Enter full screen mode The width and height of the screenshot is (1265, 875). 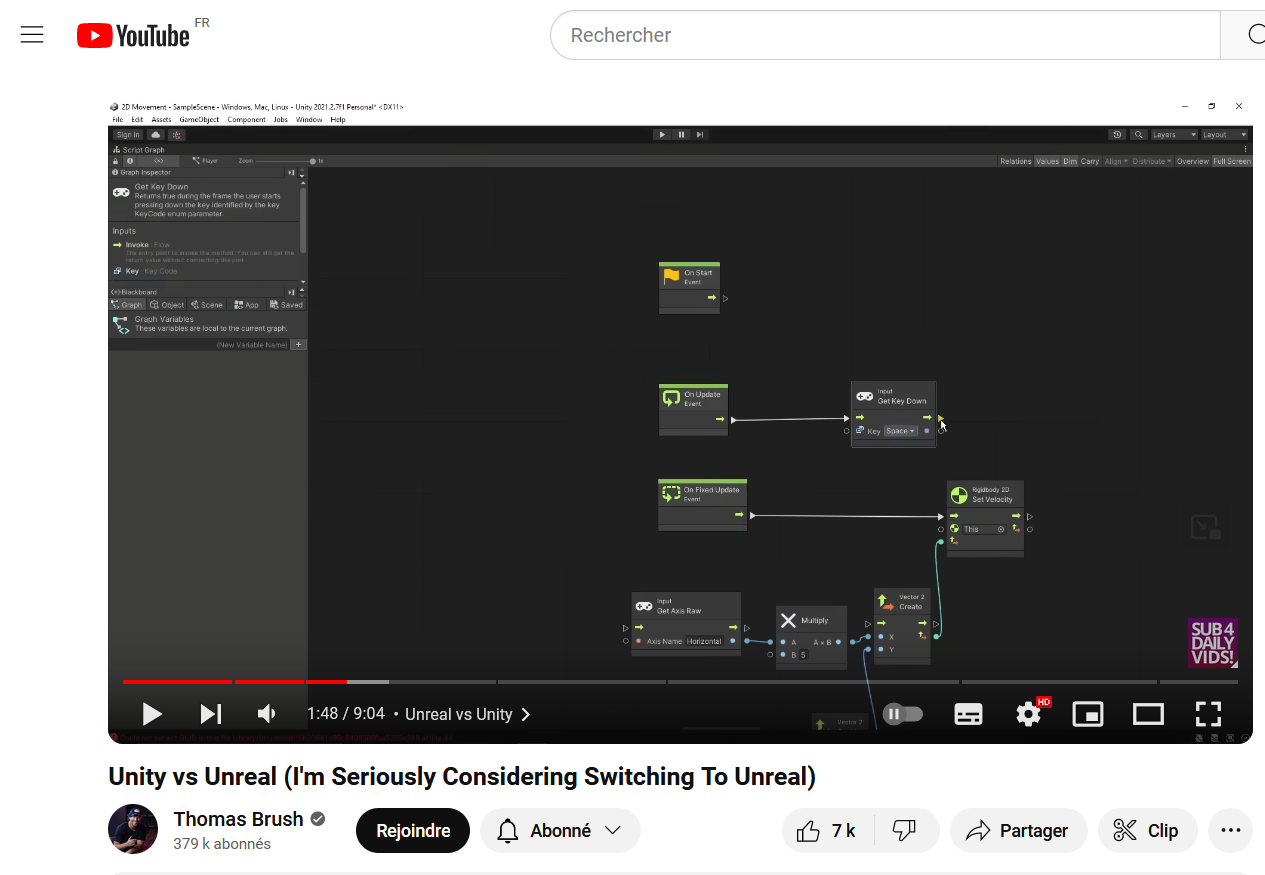click(x=1208, y=714)
